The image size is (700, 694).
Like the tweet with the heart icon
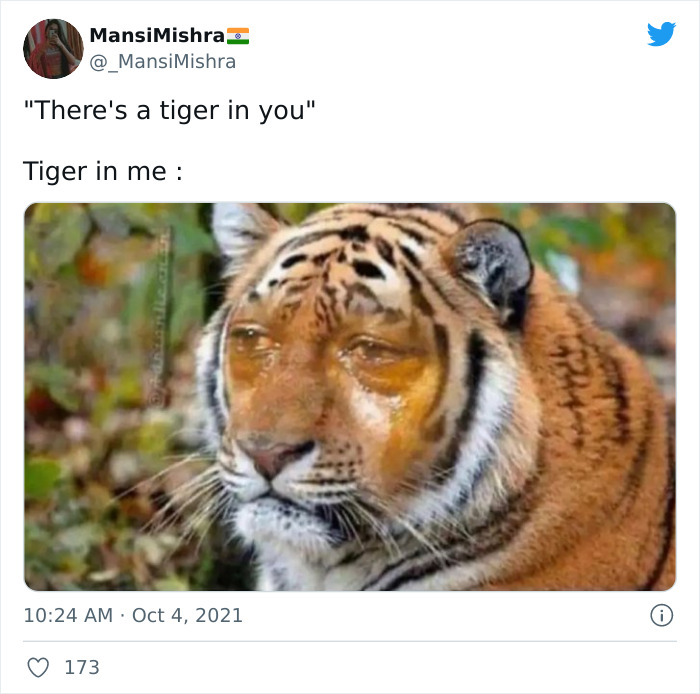[38, 667]
